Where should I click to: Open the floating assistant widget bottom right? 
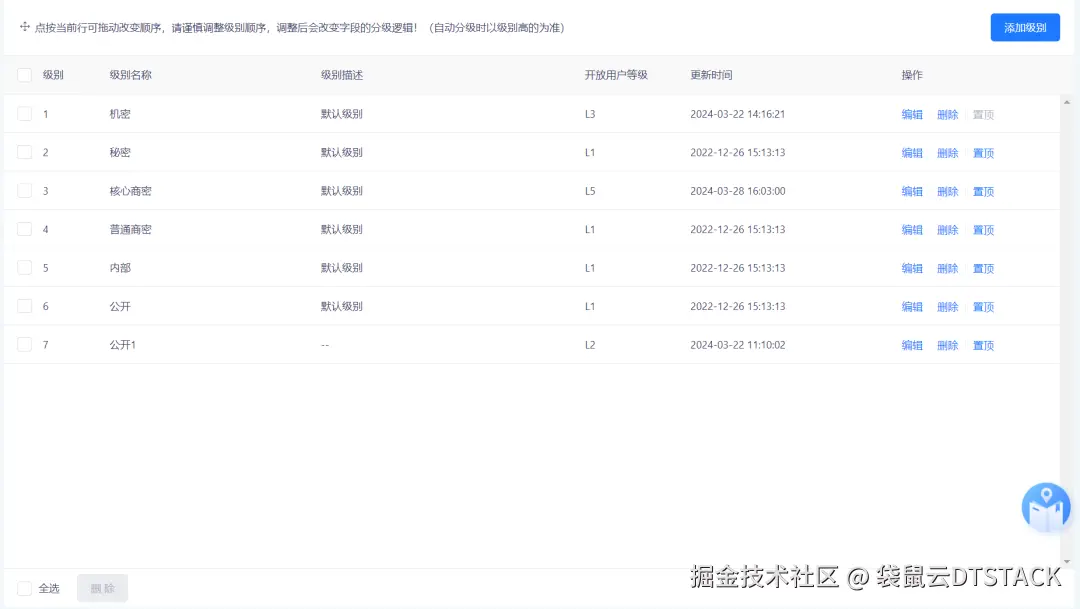(x=1045, y=507)
